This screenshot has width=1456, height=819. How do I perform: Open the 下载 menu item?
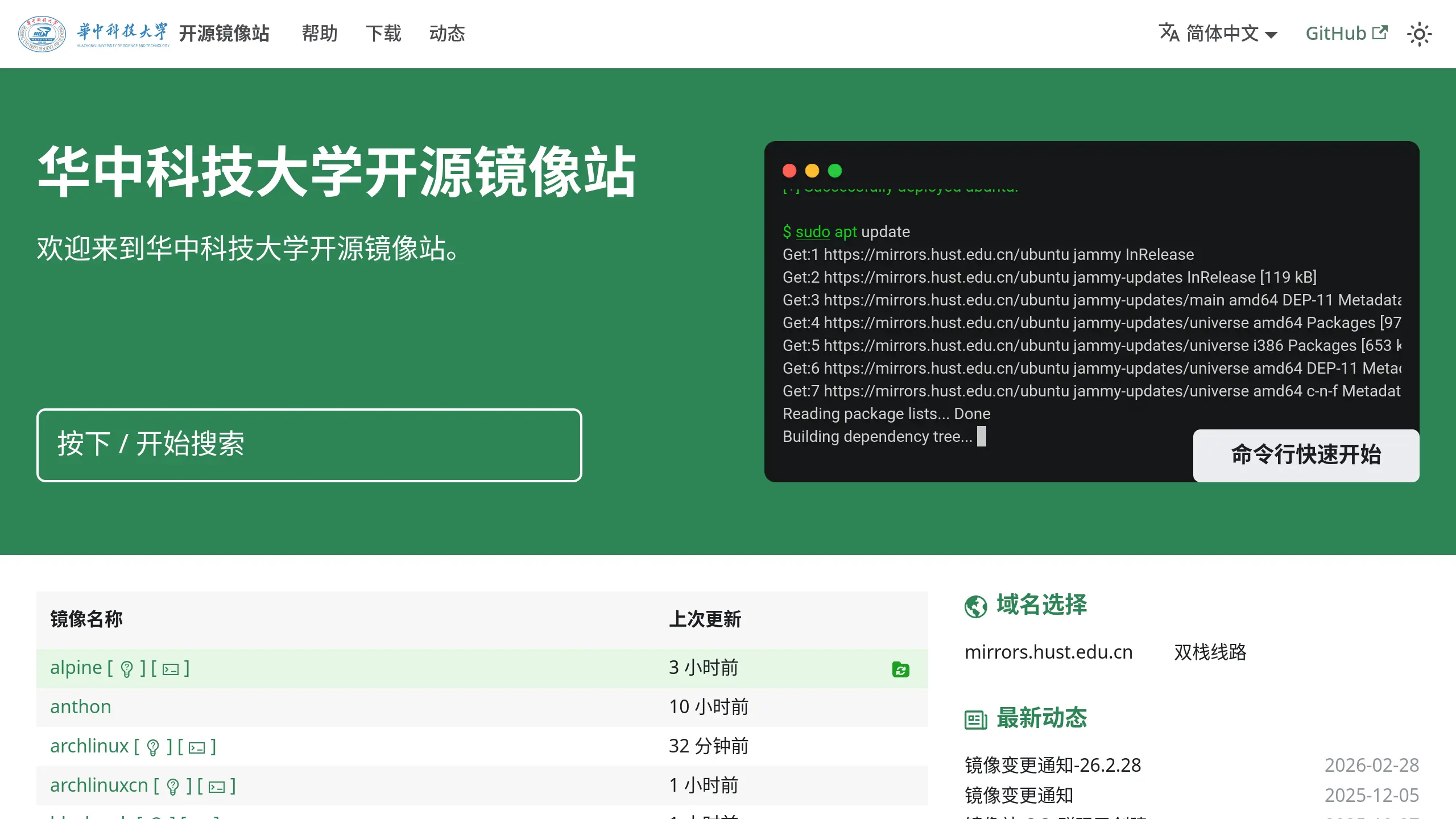tap(383, 34)
